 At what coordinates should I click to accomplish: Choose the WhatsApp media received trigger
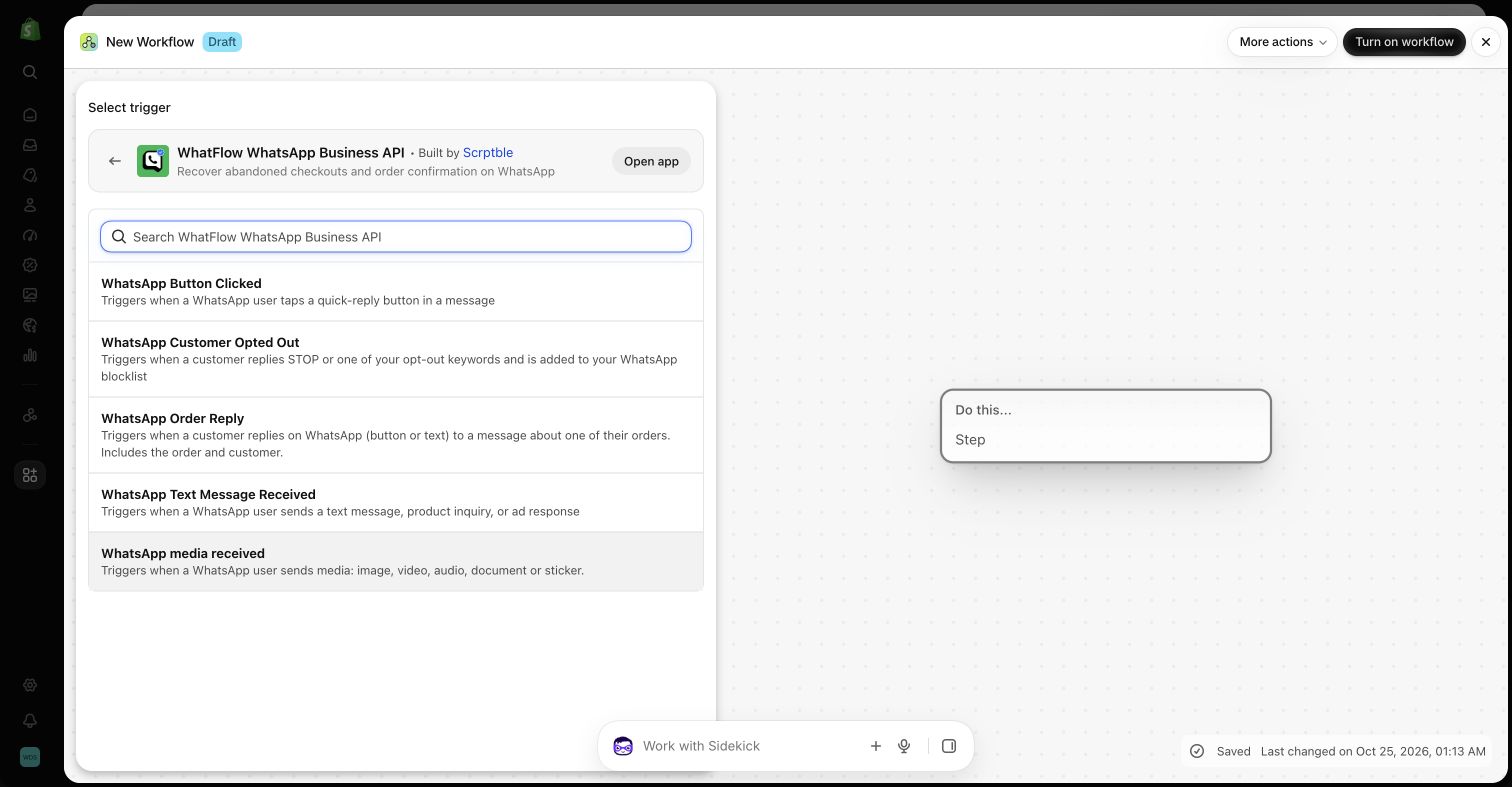click(396, 561)
